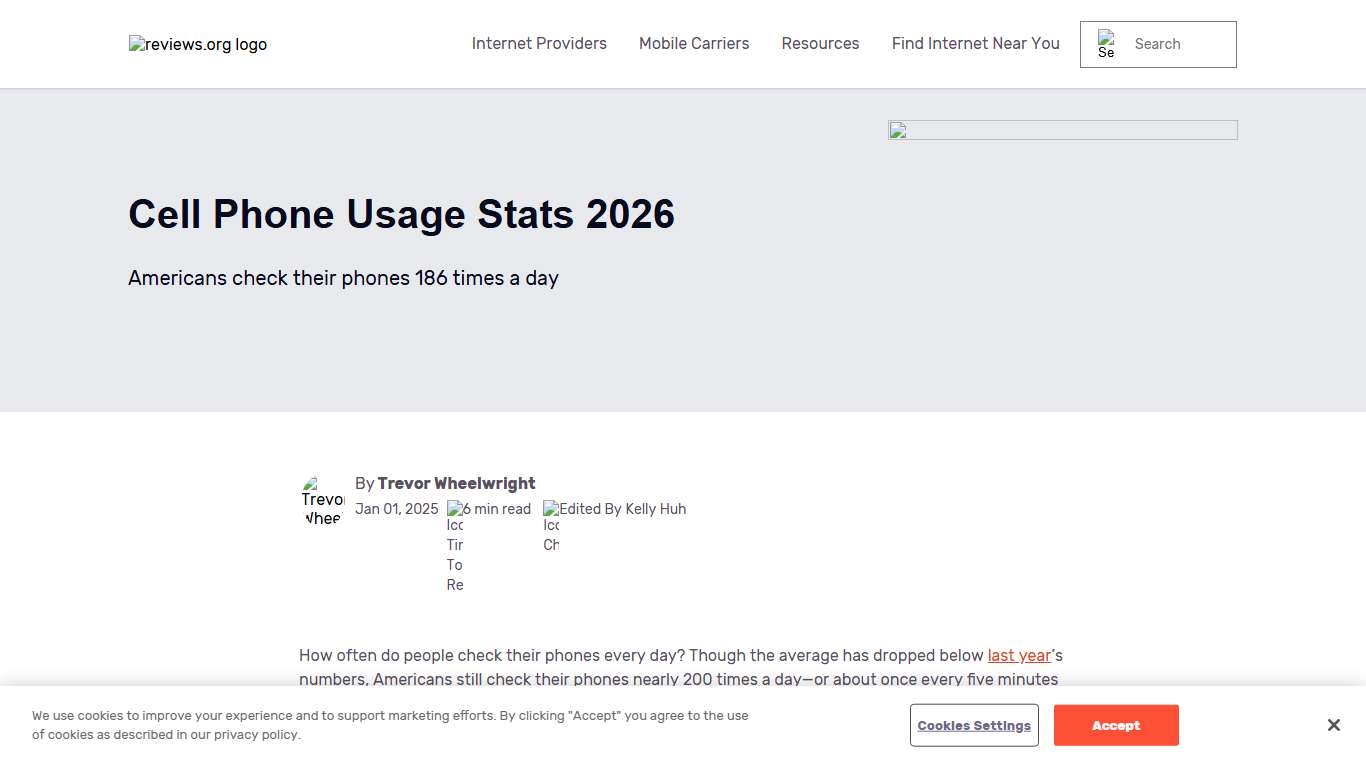
Task: Open the Mobile Carriers dropdown
Action: click(x=694, y=44)
